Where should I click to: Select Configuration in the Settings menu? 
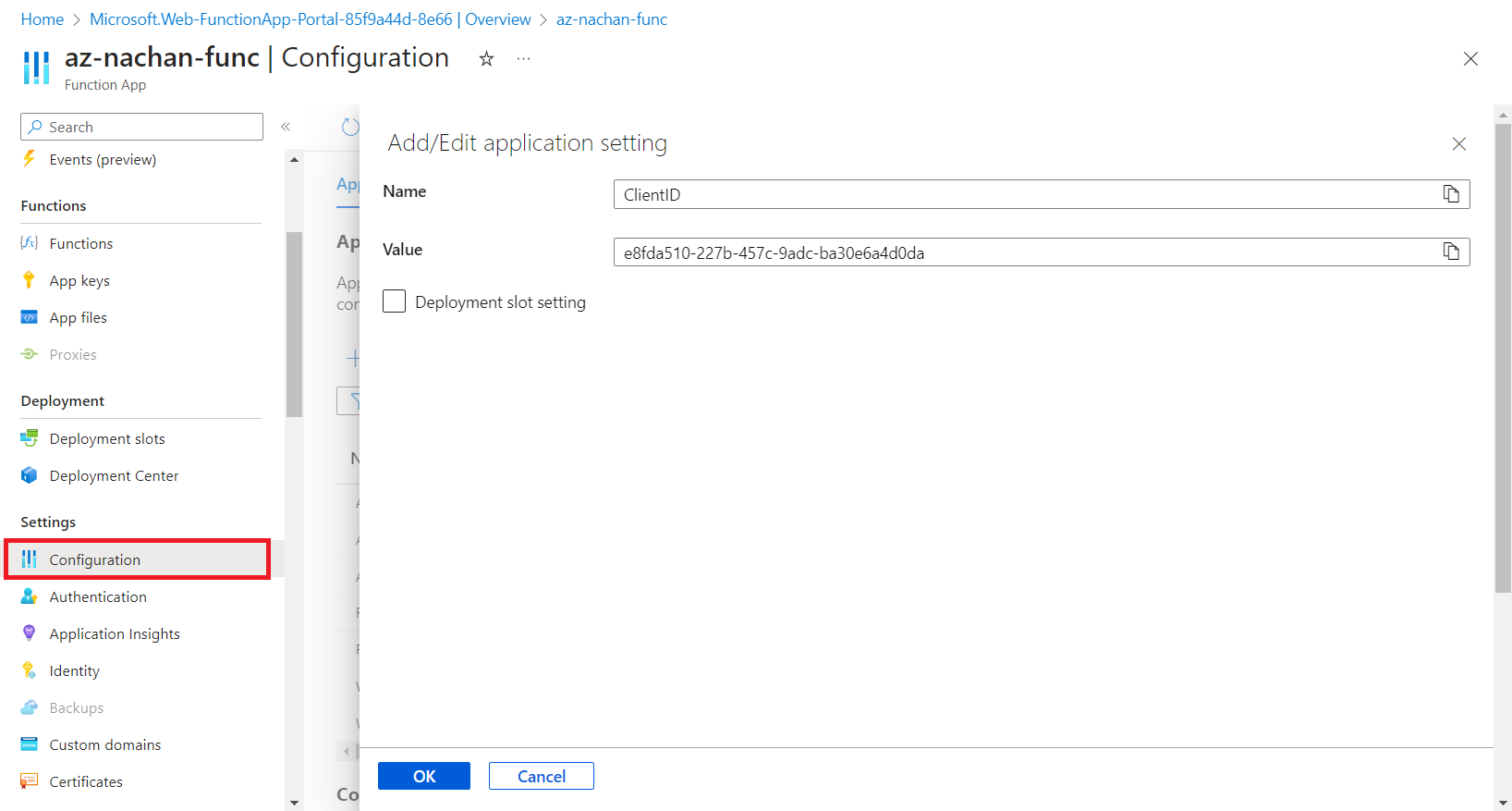pyautogui.click(x=95, y=560)
